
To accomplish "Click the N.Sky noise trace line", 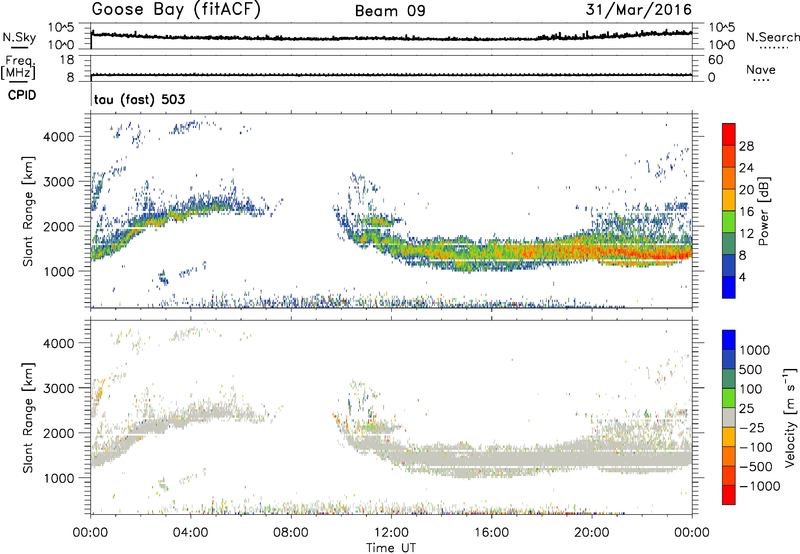I will click(391, 38).
